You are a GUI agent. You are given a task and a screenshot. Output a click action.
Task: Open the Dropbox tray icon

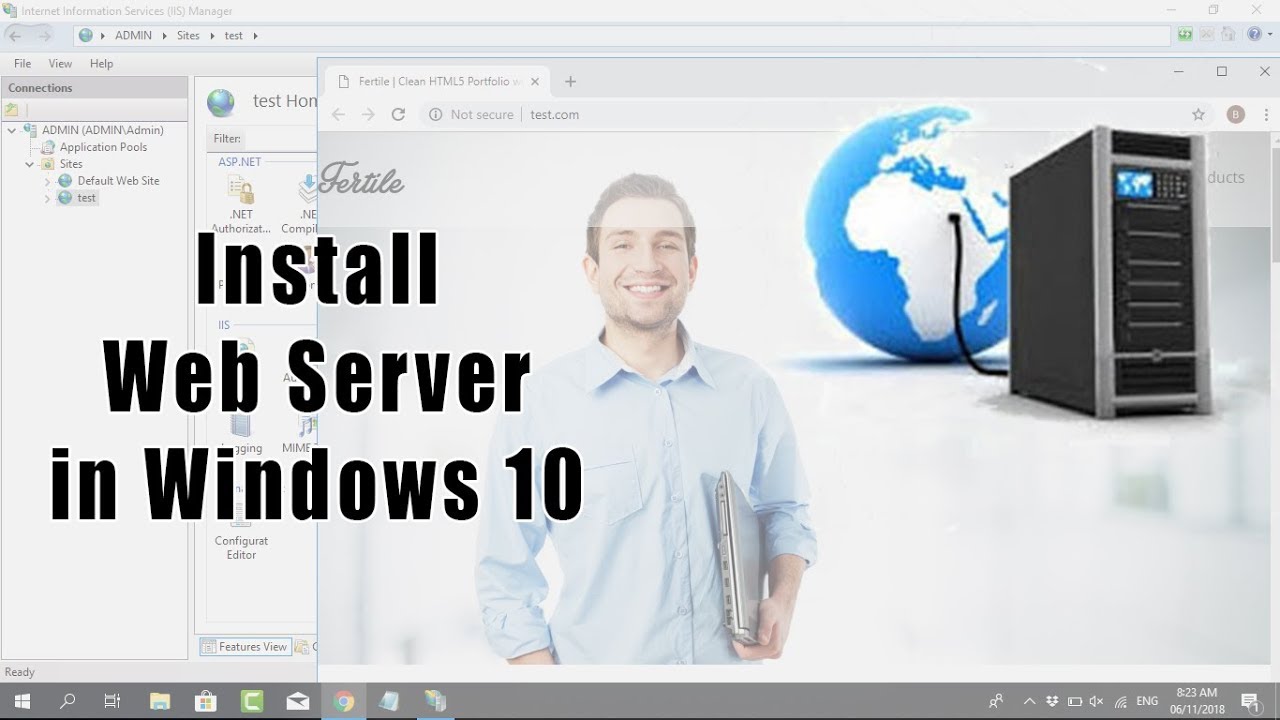coord(1052,701)
